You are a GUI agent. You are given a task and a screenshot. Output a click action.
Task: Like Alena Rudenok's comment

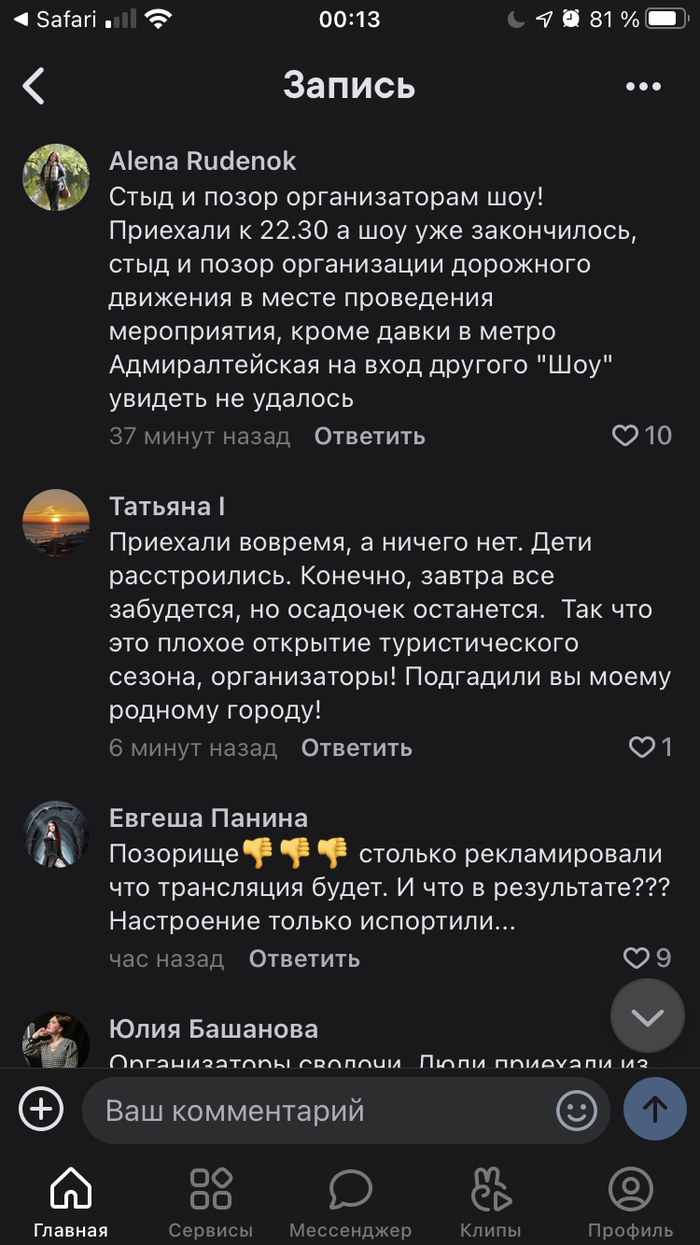626,435
